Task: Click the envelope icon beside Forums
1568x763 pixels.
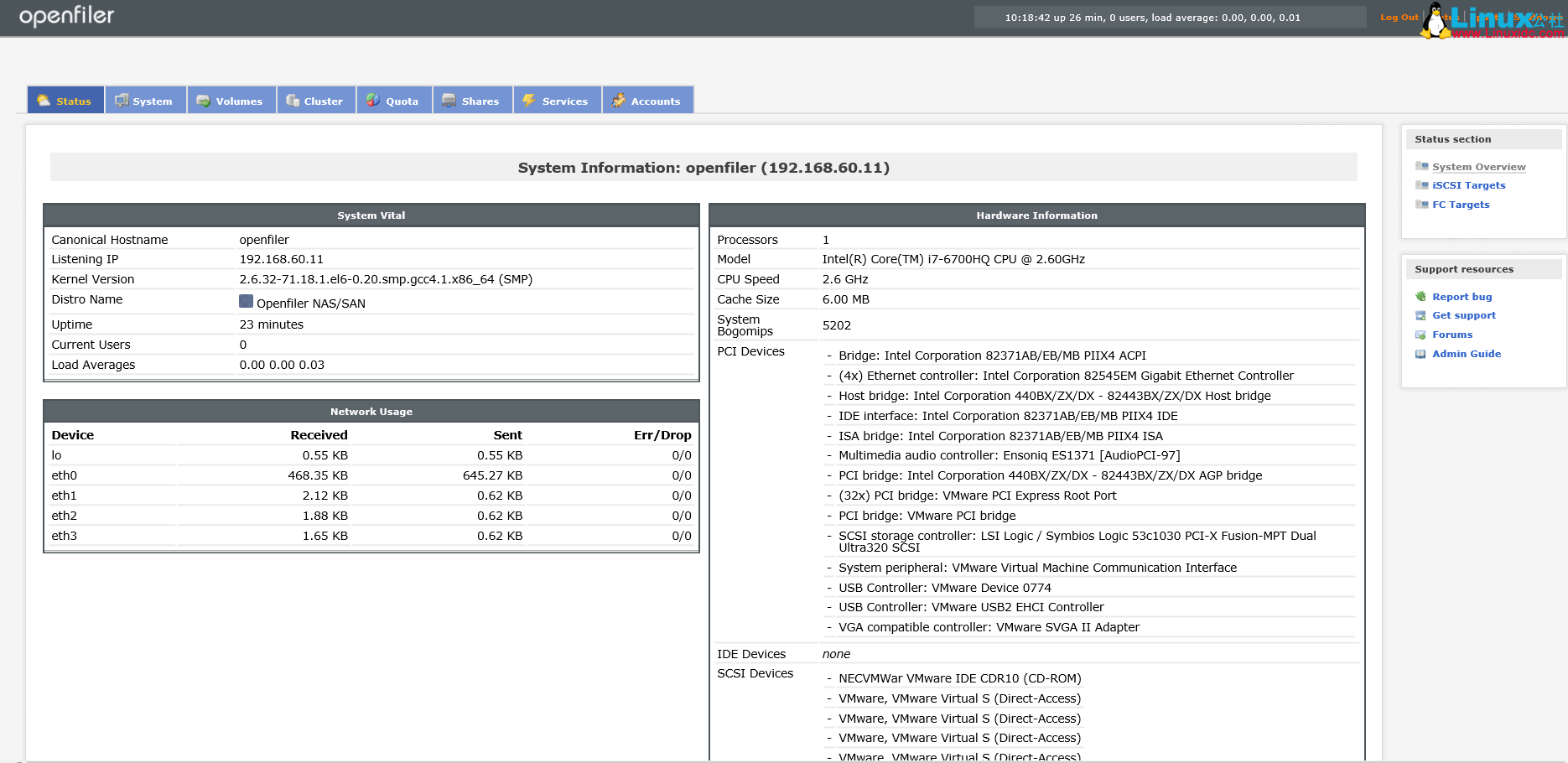Action: tap(1420, 334)
